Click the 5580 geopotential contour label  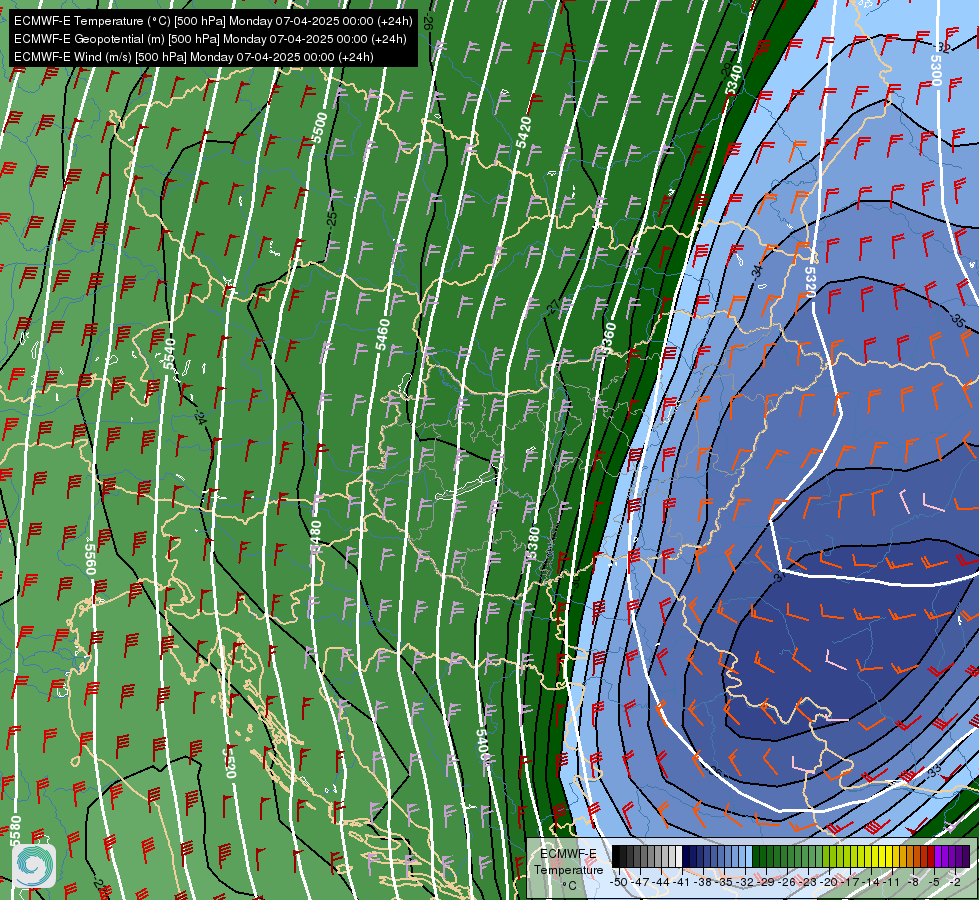[x=16, y=831]
